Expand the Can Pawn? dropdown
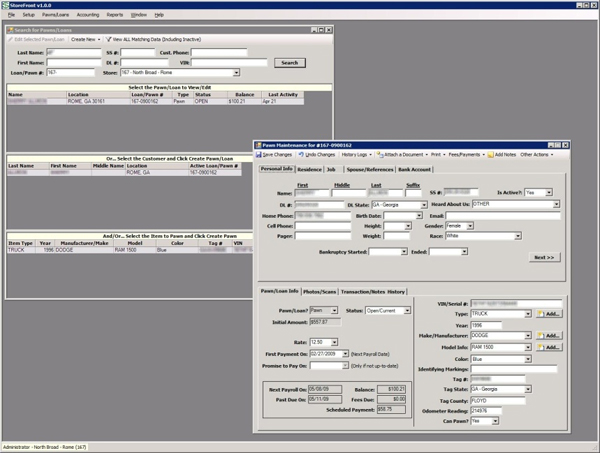The width and height of the screenshot is (600, 453). pos(495,421)
